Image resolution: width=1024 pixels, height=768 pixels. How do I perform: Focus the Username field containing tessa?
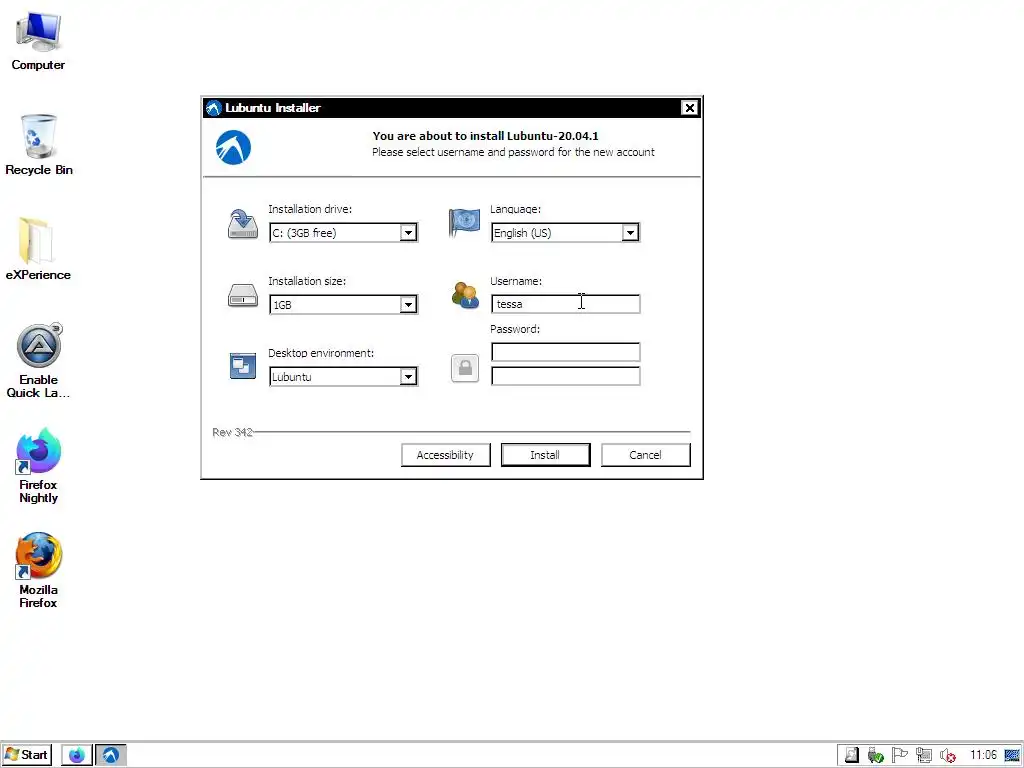(x=566, y=304)
